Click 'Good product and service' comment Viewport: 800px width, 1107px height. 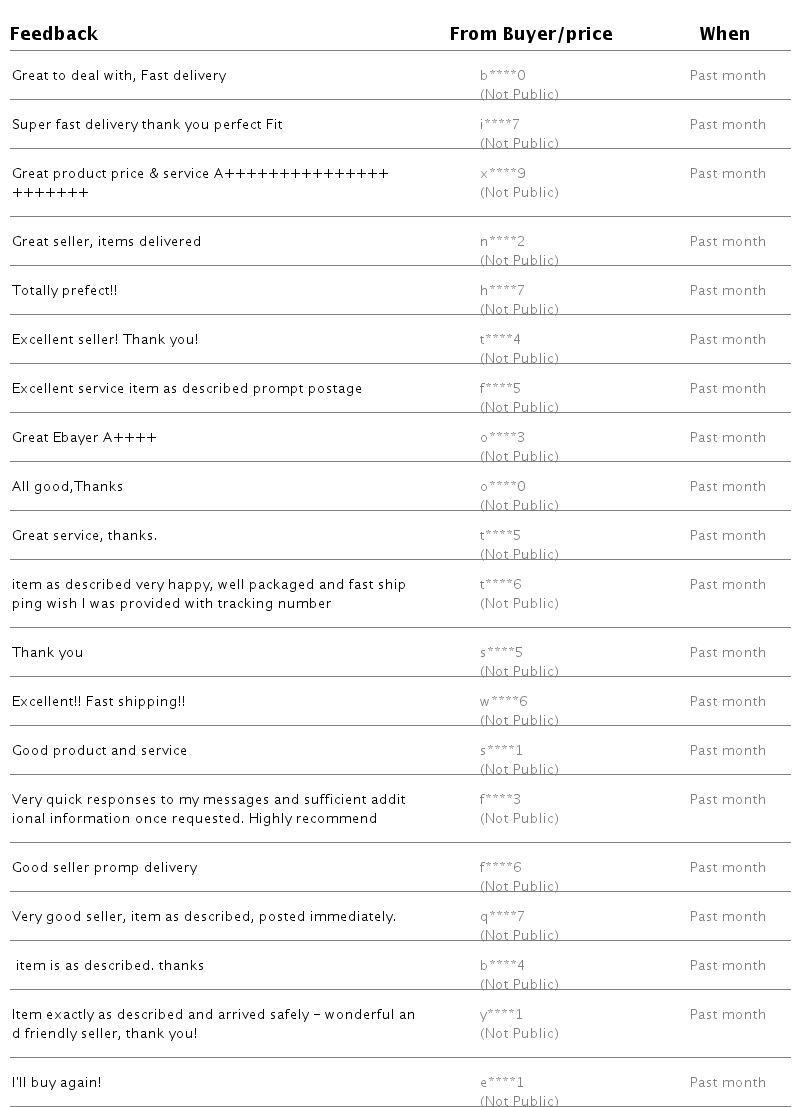pyautogui.click(x=99, y=750)
